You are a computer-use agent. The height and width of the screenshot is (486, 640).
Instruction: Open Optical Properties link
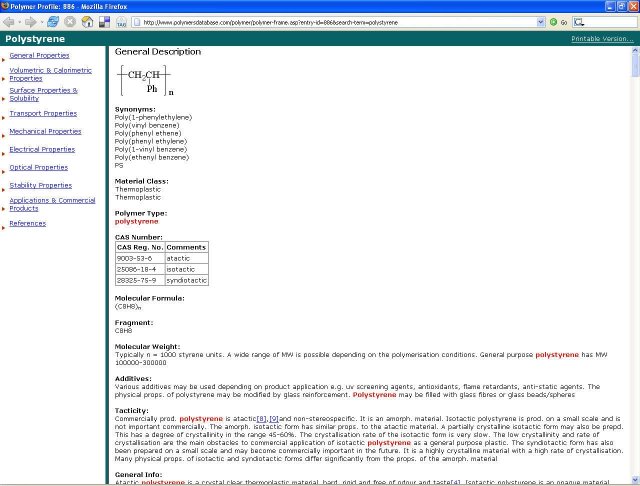(x=38, y=167)
